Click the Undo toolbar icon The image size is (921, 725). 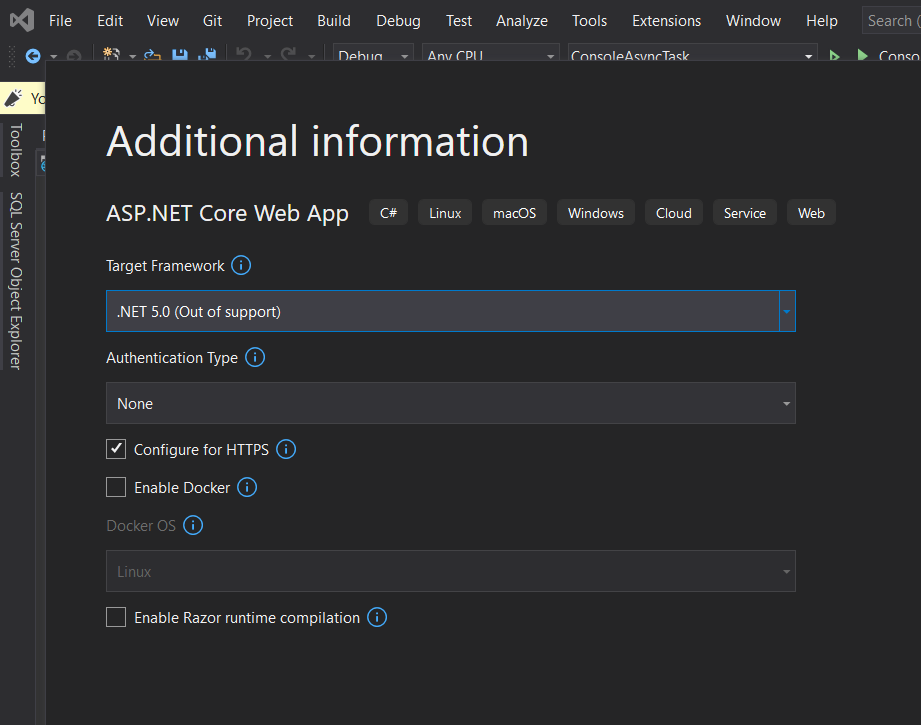click(244, 55)
